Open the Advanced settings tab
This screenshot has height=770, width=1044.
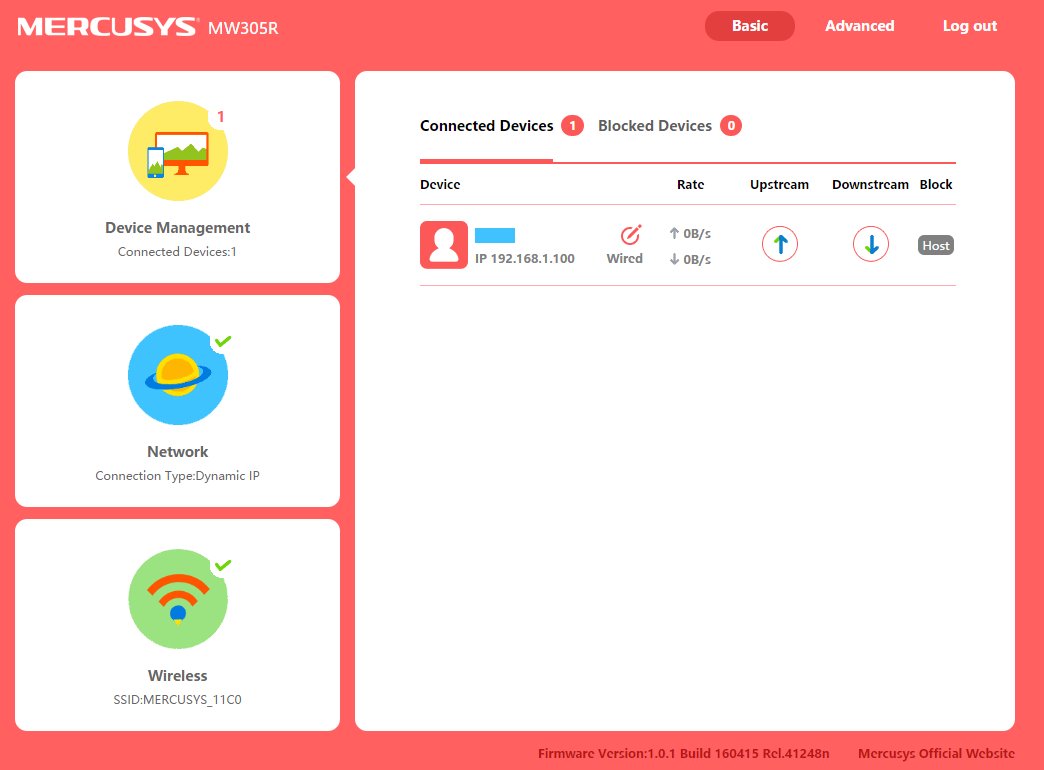click(859, 26)
